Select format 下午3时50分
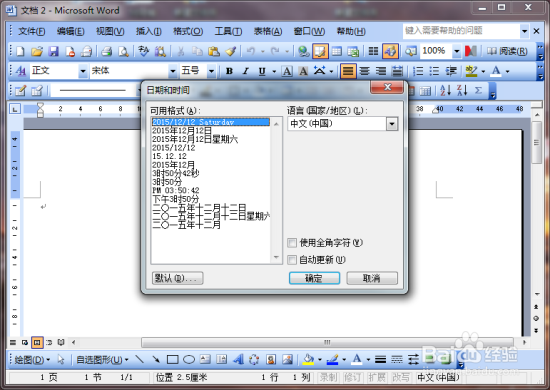This screenshot has height=390, width=550. coord(175,199)
